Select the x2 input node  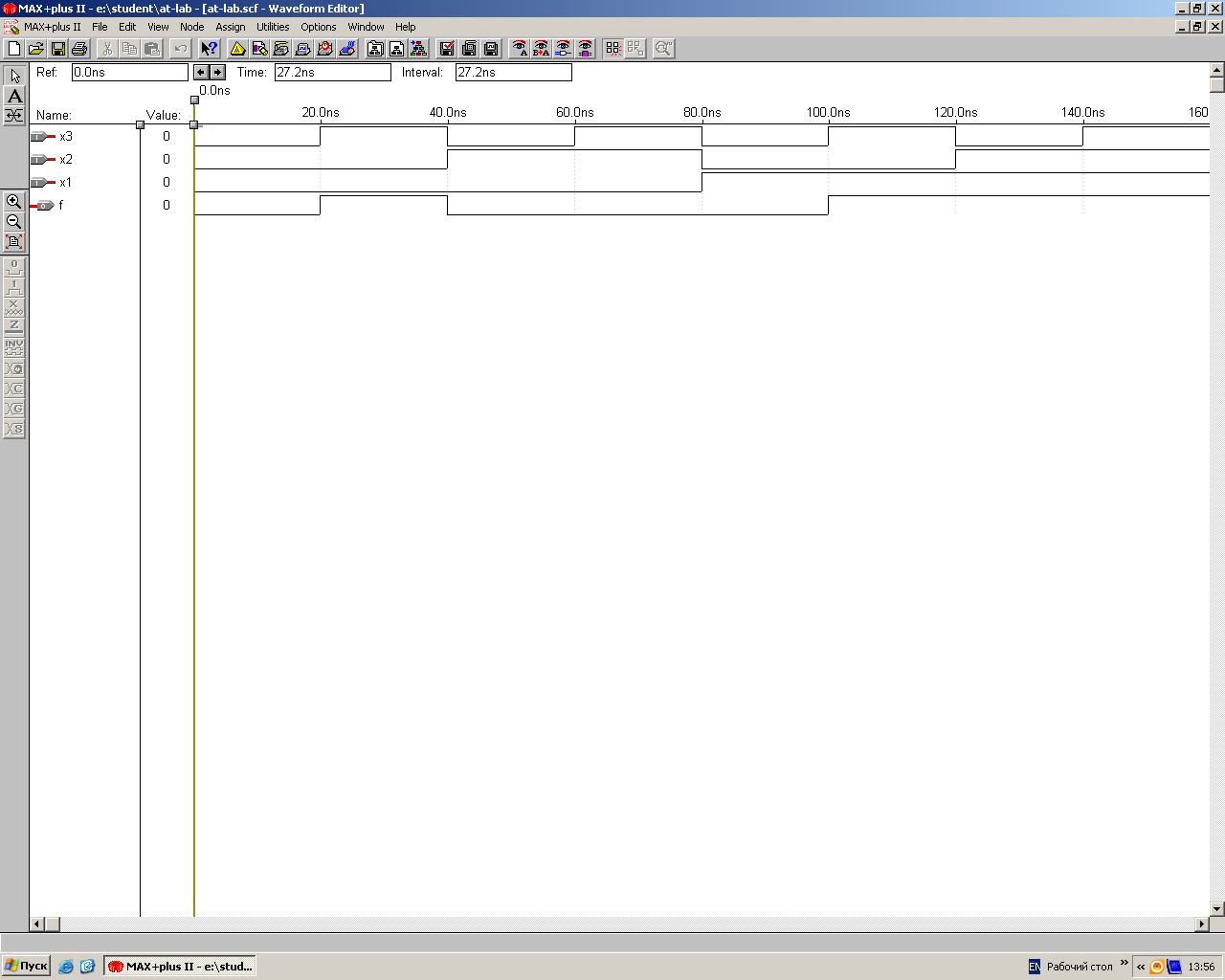[x=52, y=159]
